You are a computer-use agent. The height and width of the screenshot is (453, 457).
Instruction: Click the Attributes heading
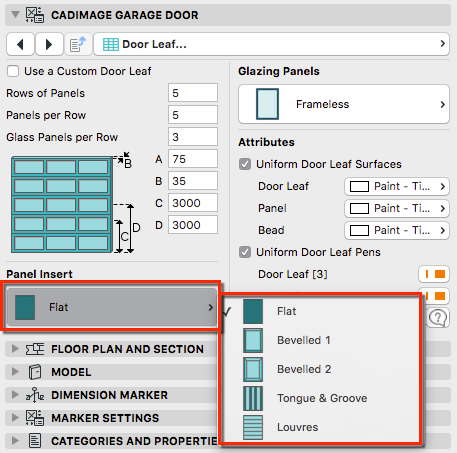pyautogui.click(x=266, y=142)
